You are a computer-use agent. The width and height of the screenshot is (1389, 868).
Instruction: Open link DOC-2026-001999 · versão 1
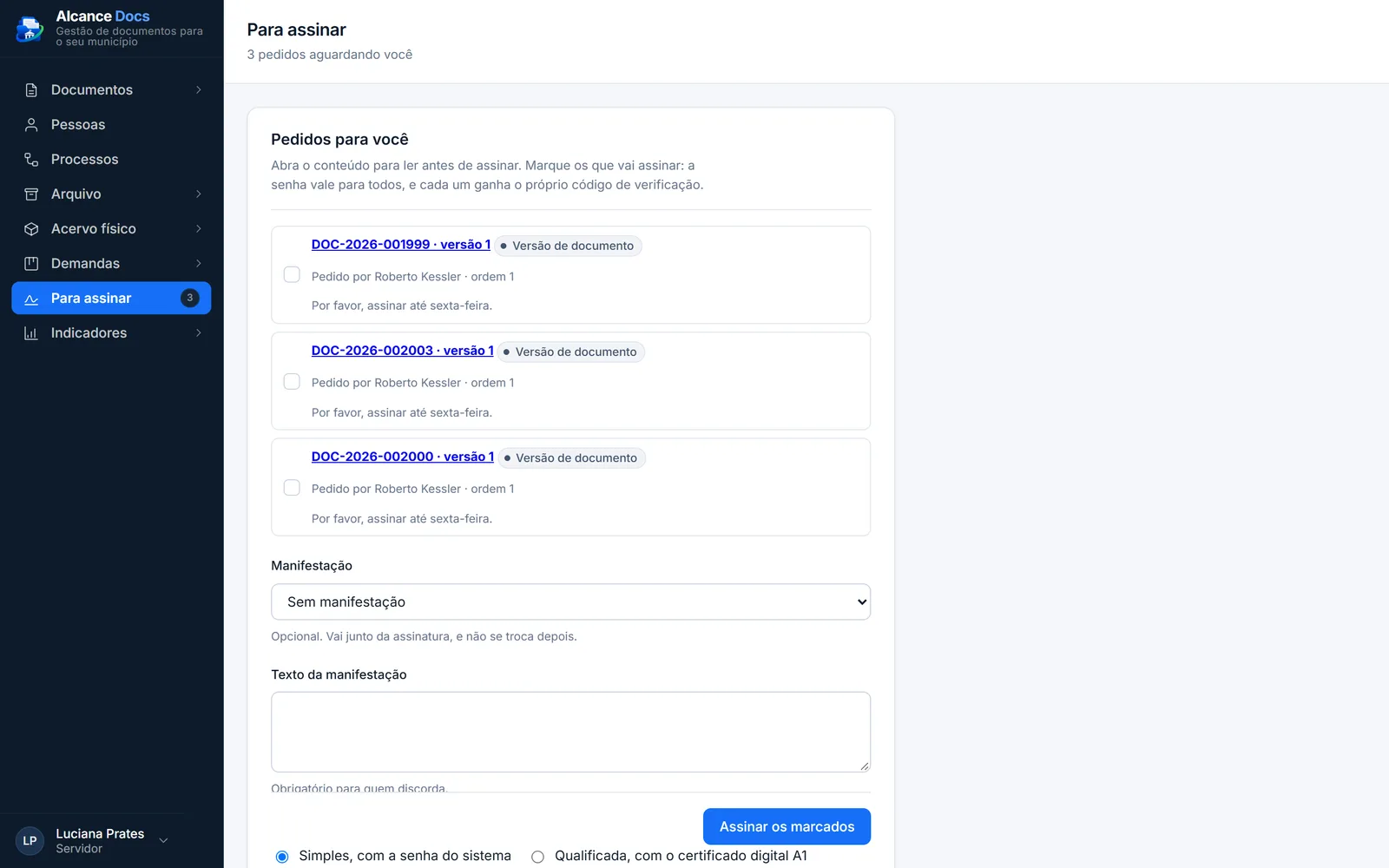pyautogui.click(x=401, y=245)
